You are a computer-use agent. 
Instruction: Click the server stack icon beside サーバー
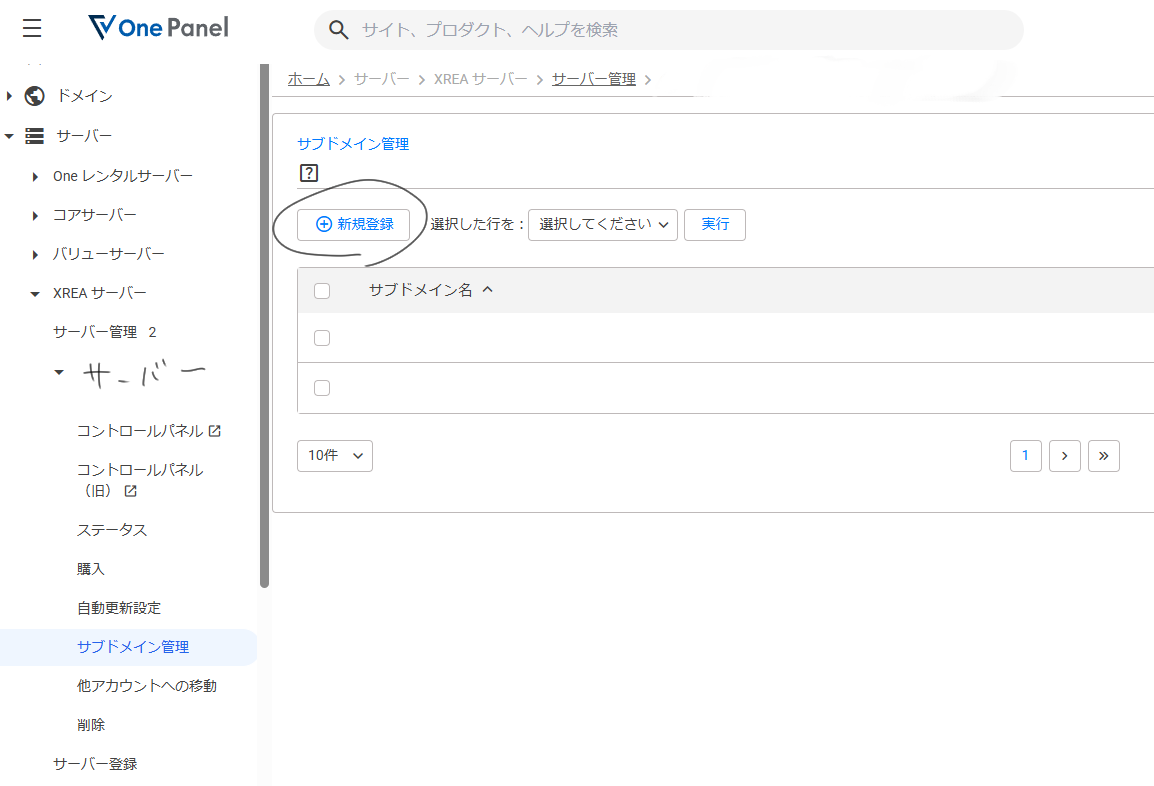tap(35, 135)
